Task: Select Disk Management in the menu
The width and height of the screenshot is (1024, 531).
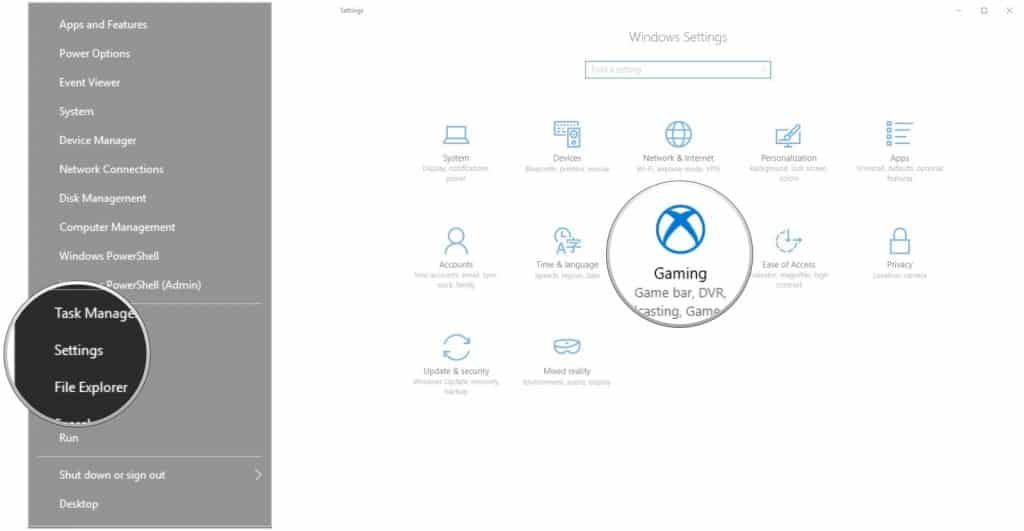Action: point(103,198)
